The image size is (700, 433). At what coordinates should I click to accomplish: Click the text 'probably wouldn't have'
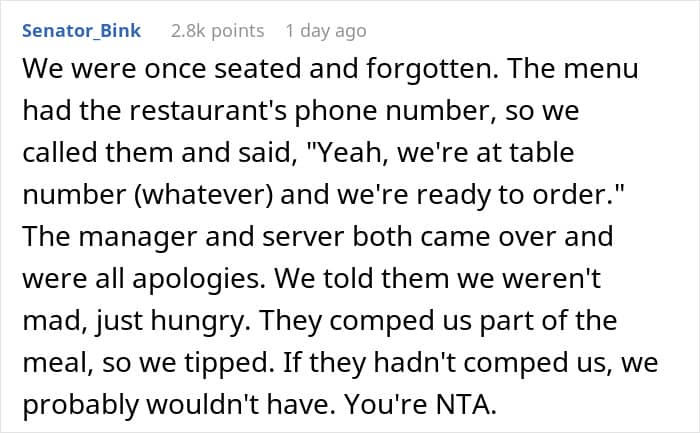point(179,404)
